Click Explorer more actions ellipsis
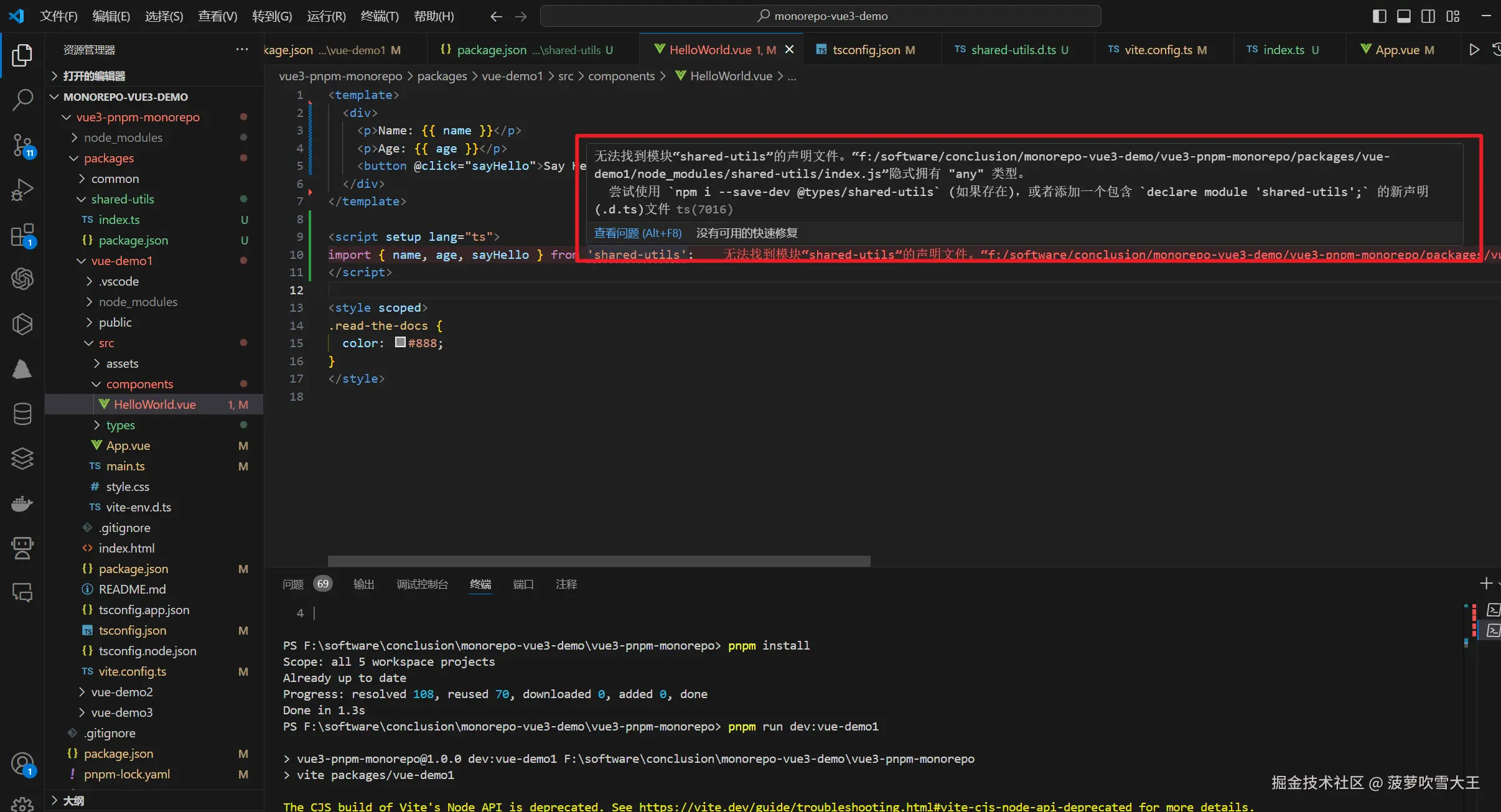 [241, 50]
